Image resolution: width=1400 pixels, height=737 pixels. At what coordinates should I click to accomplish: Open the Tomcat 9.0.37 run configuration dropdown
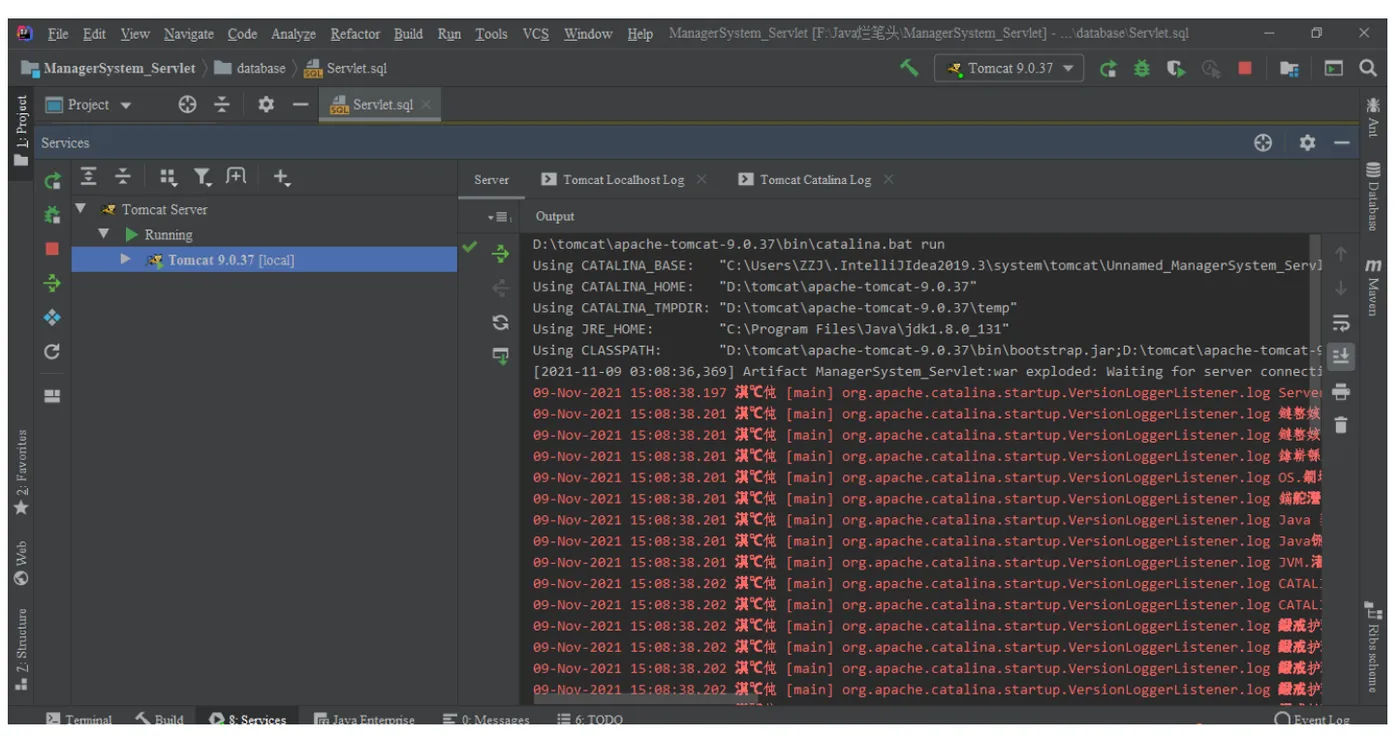coord(1010,68)
